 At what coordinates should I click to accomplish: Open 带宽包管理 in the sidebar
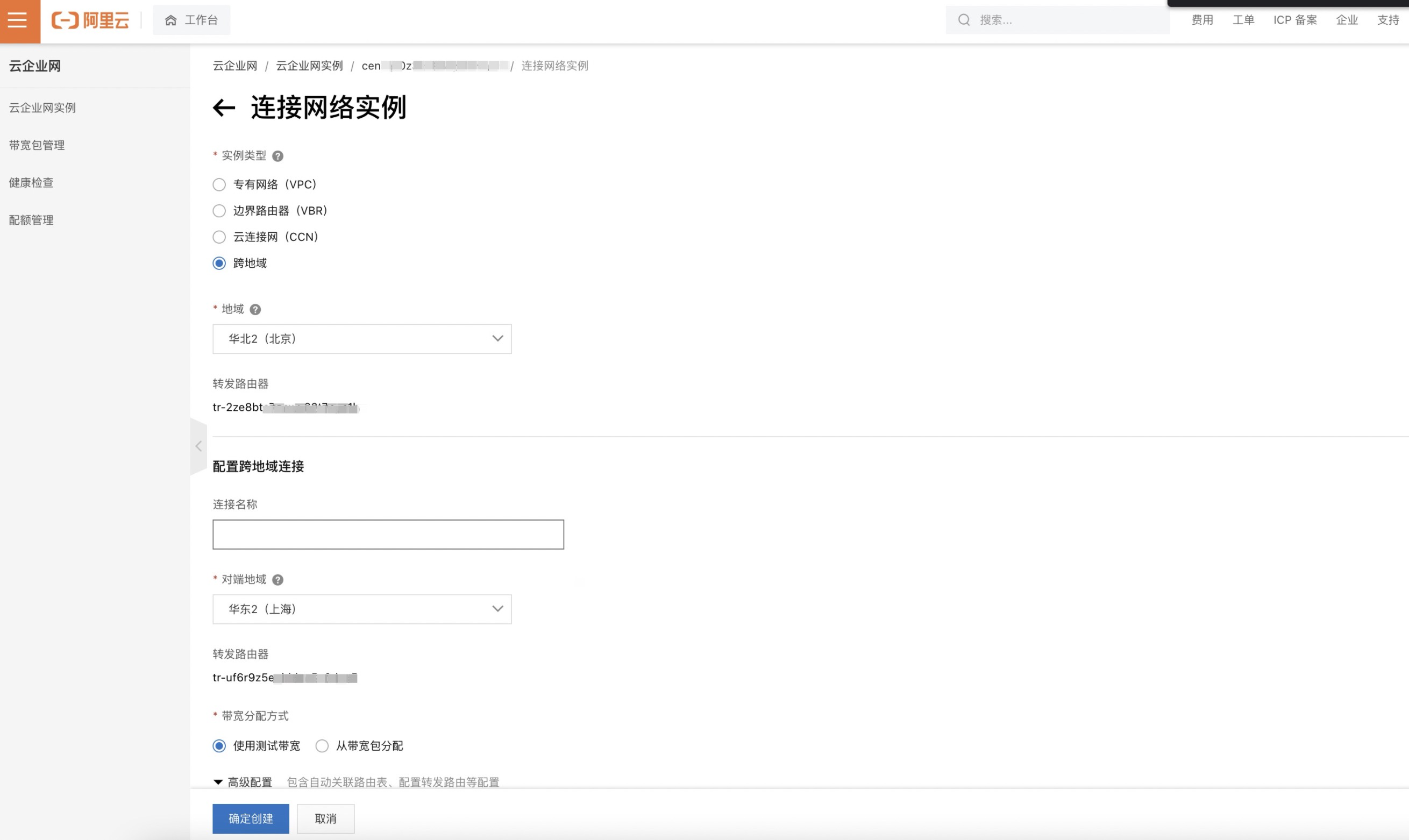click(x=37, y=146)
